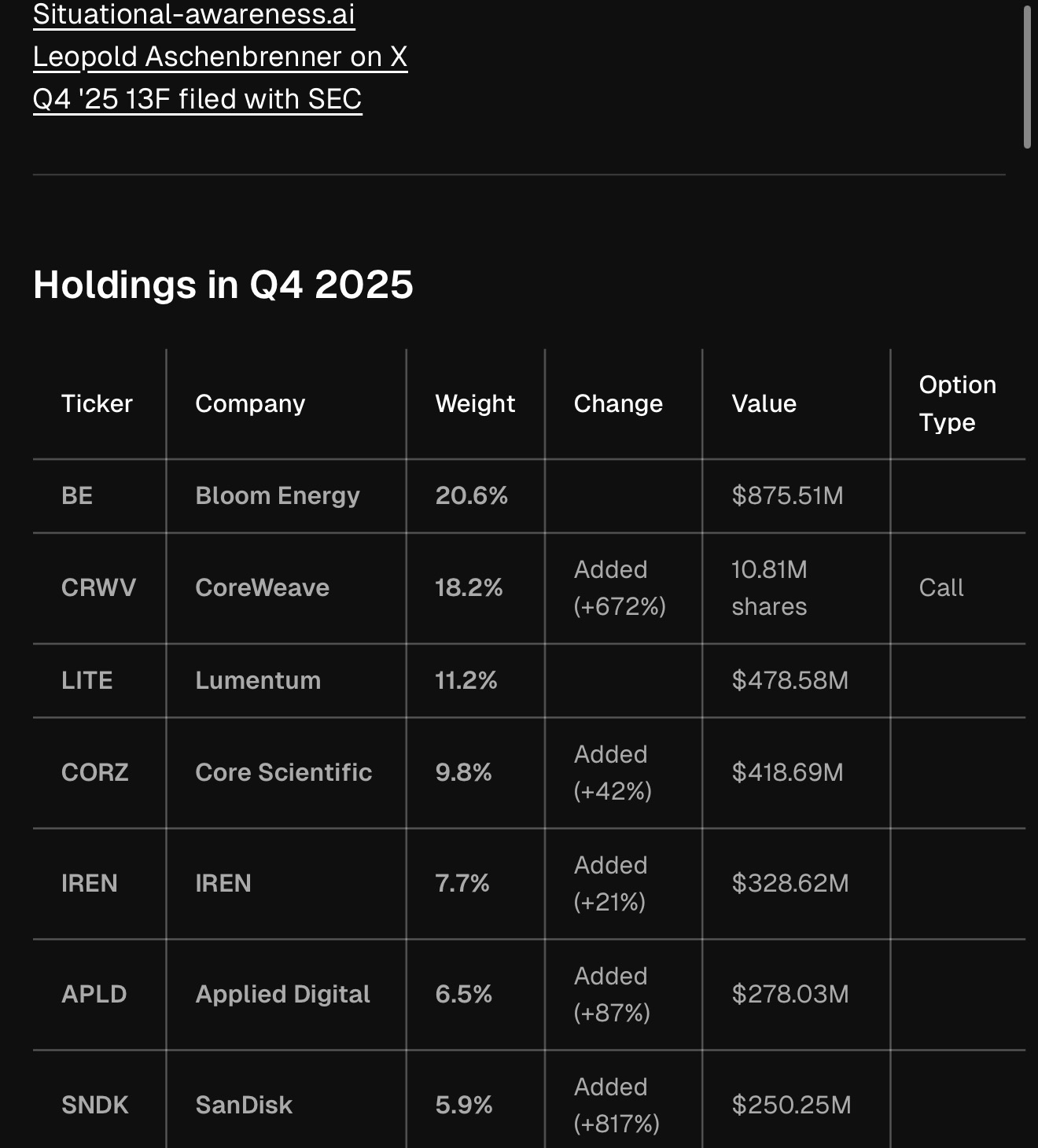1038x1148 pixels.
Task: Click the Added (+672%) change cell
Action: 620,587
